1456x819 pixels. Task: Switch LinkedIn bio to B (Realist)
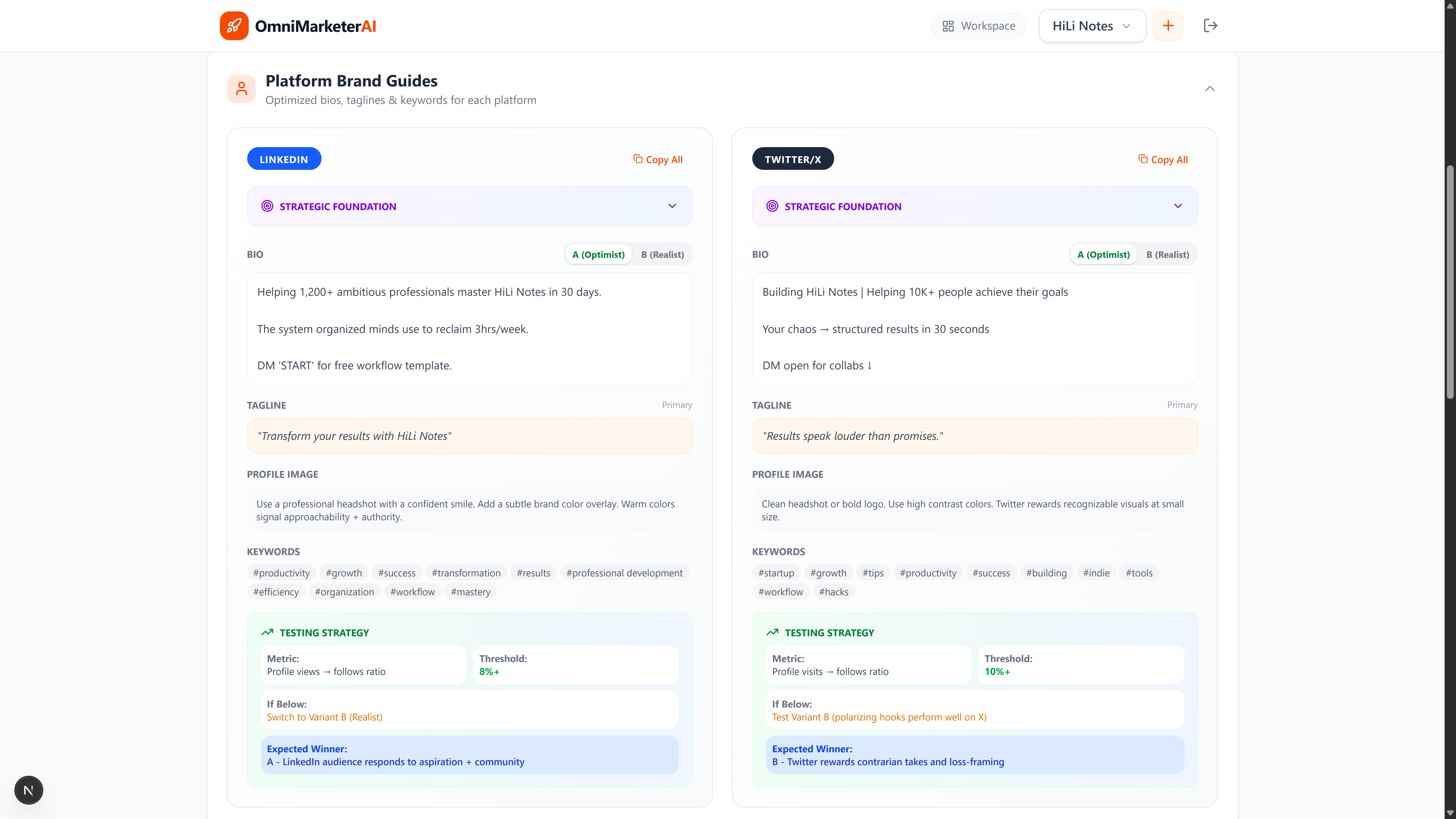tap(662, 254)
